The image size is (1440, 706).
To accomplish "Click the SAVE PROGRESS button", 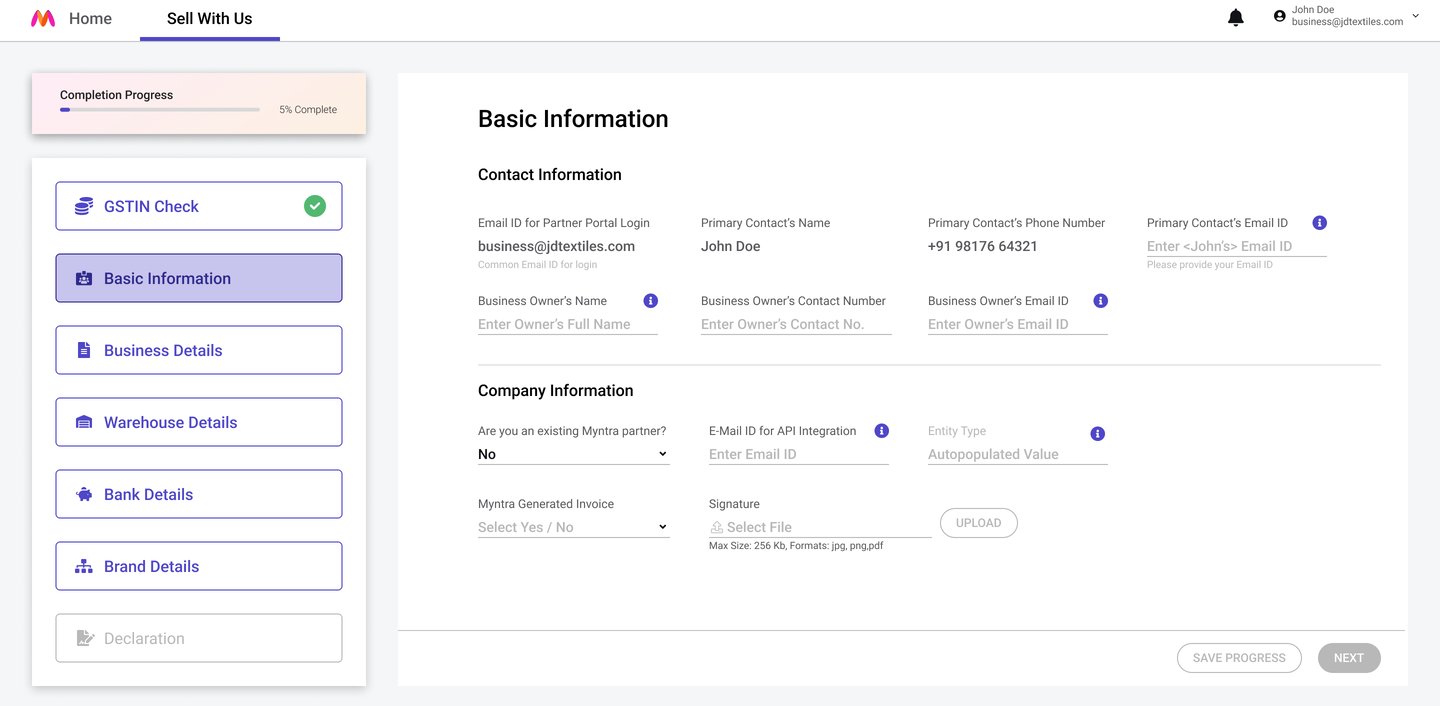I will click(1239, 658).
